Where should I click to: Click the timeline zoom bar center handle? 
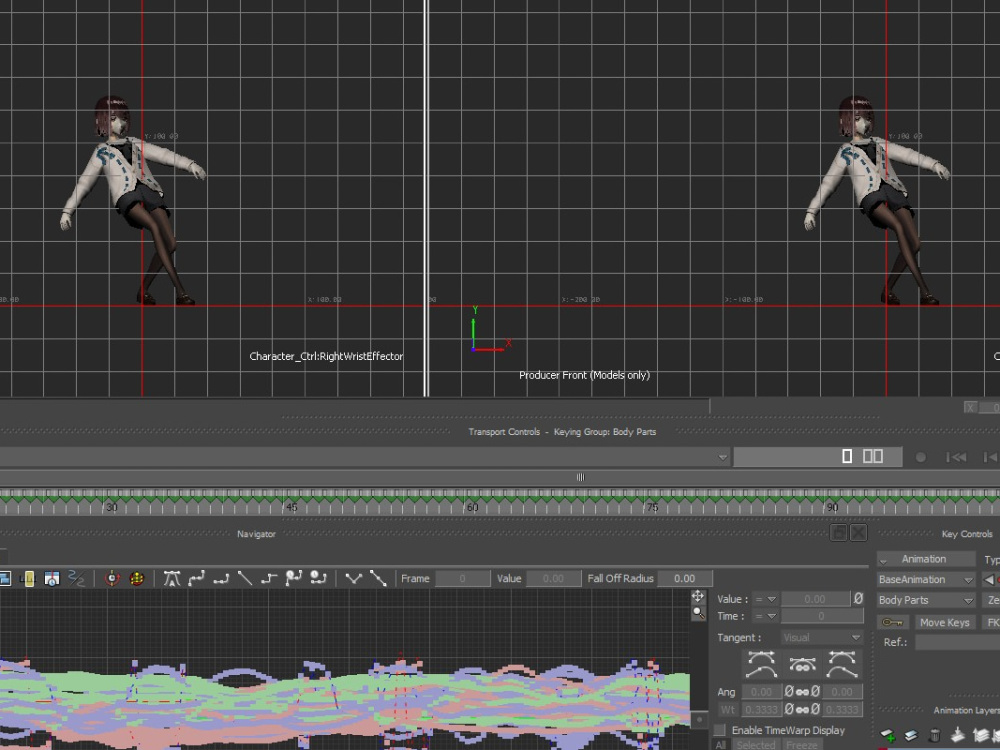[580, 477]
